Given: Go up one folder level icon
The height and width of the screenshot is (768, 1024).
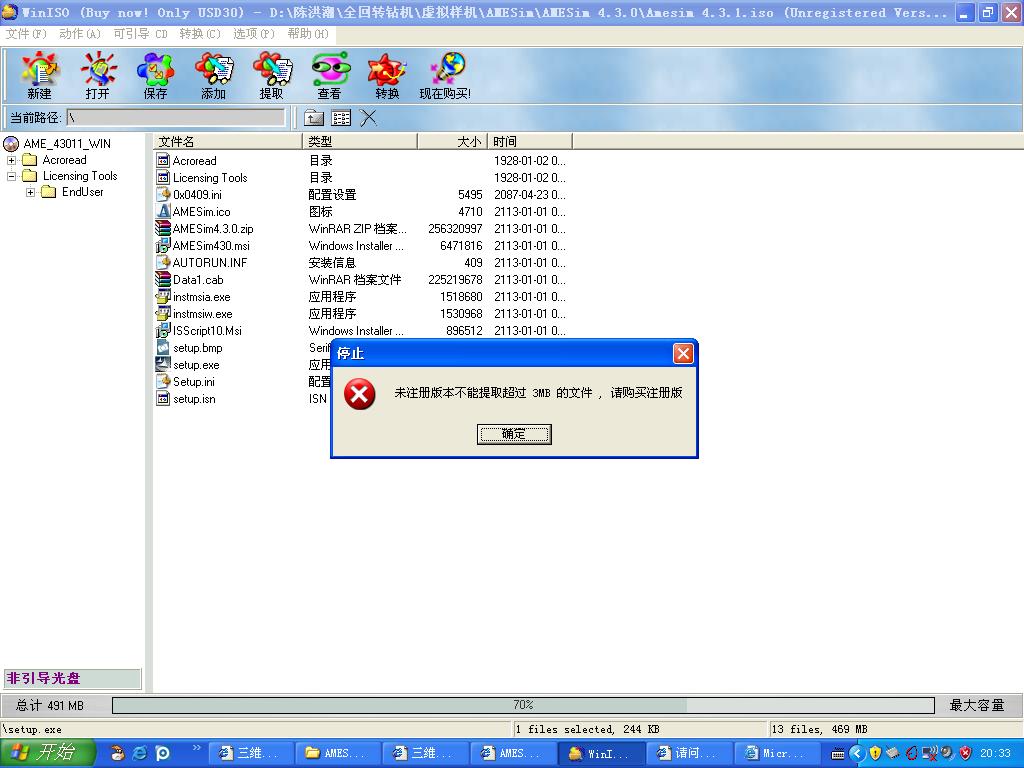Looking at the screenshot, I should tap(314, 118).
